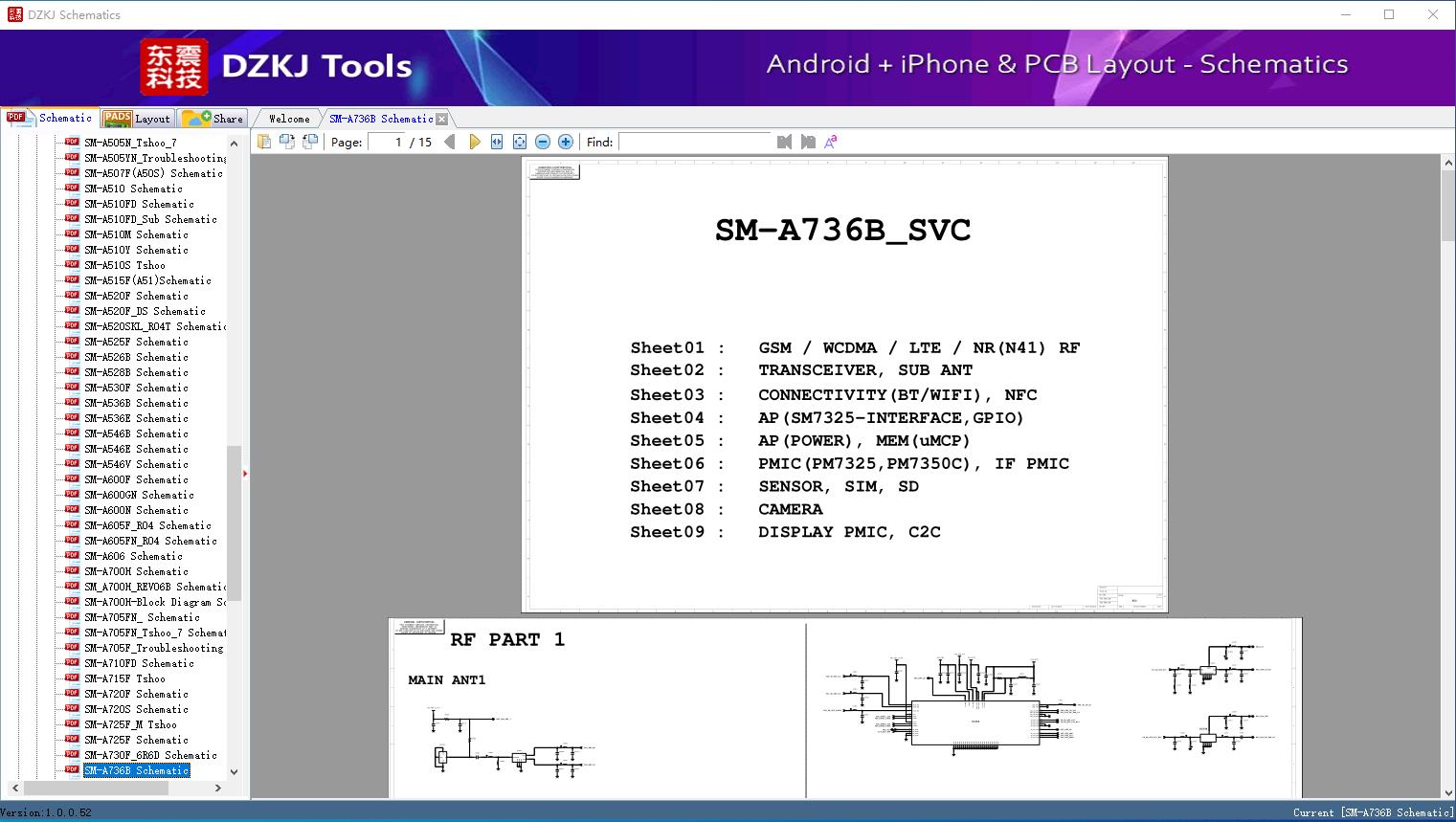
Task: Click the red DZKJ logo in the banner
Action: [173, 67]
